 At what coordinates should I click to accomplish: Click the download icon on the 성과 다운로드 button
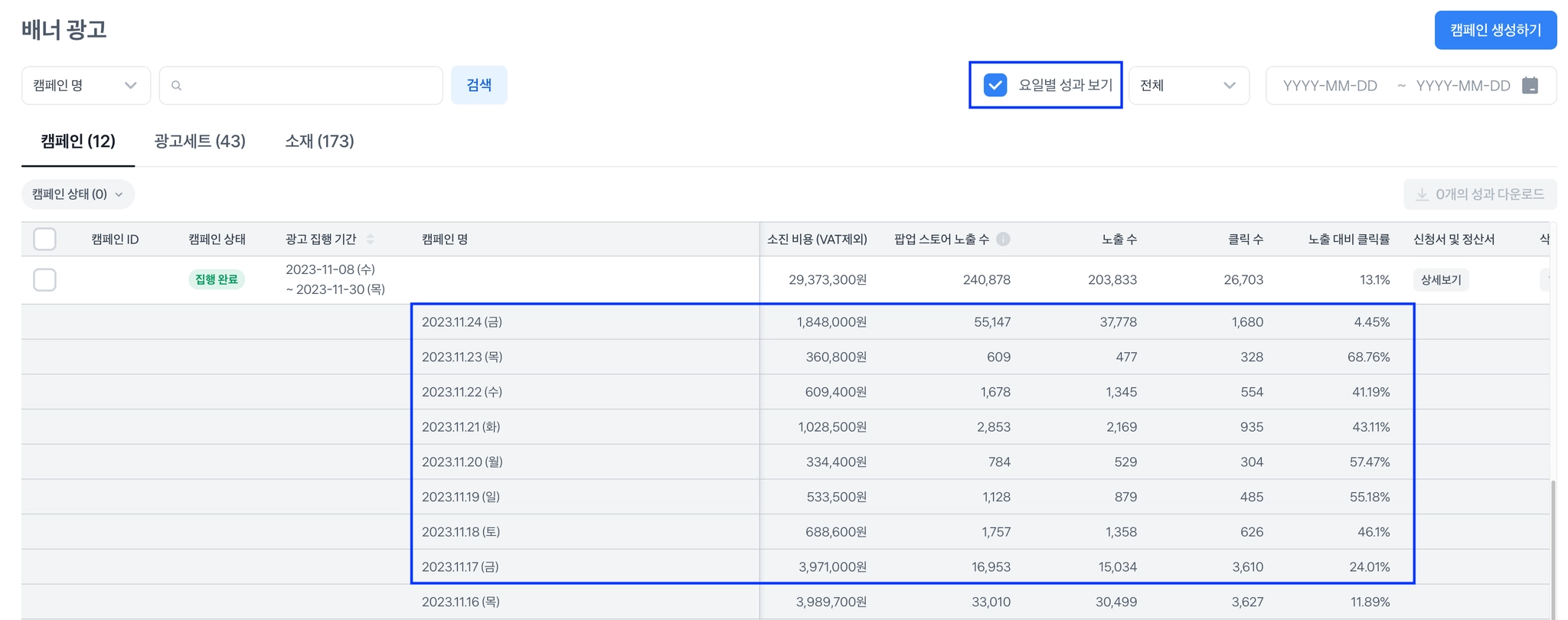[1422, 194]
